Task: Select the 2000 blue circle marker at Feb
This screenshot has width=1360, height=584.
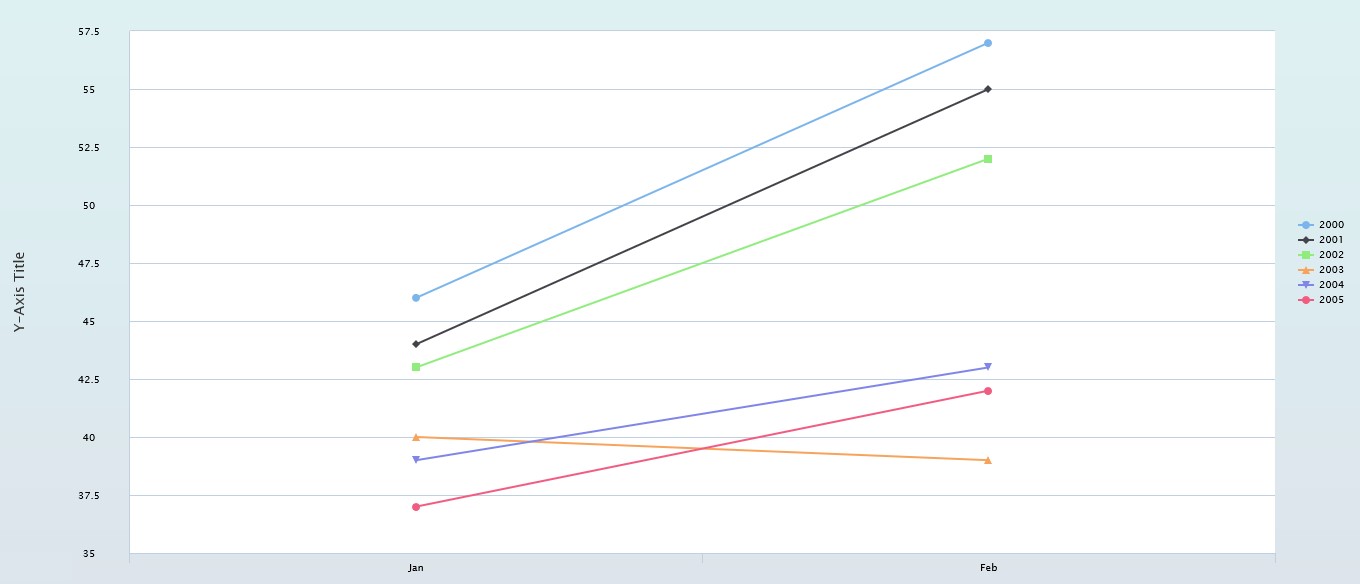Action: [988, 43]
